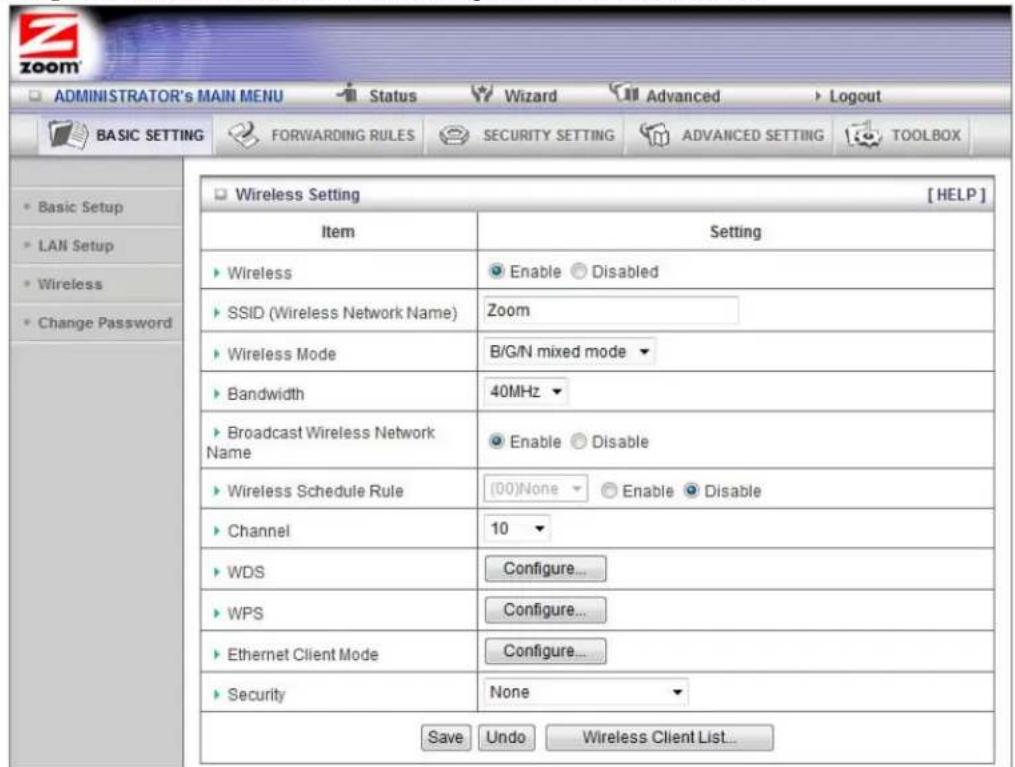Viewport: 1015px width, 767px height.
Task: Disable Wireless Schedule Rule
Action: tap(691, 491)
